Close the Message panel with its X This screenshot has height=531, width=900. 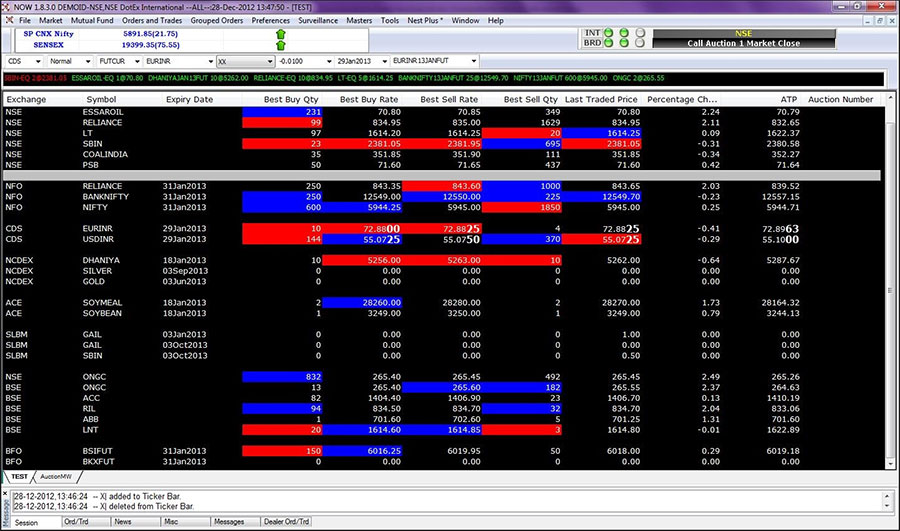(x=5, y=490)
